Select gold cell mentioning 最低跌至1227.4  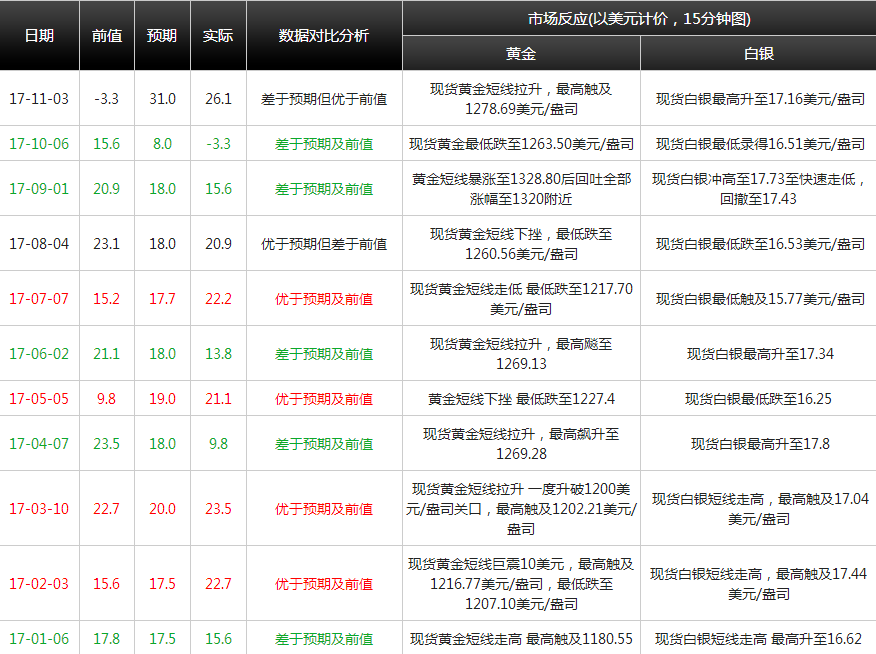coord(521,399)
